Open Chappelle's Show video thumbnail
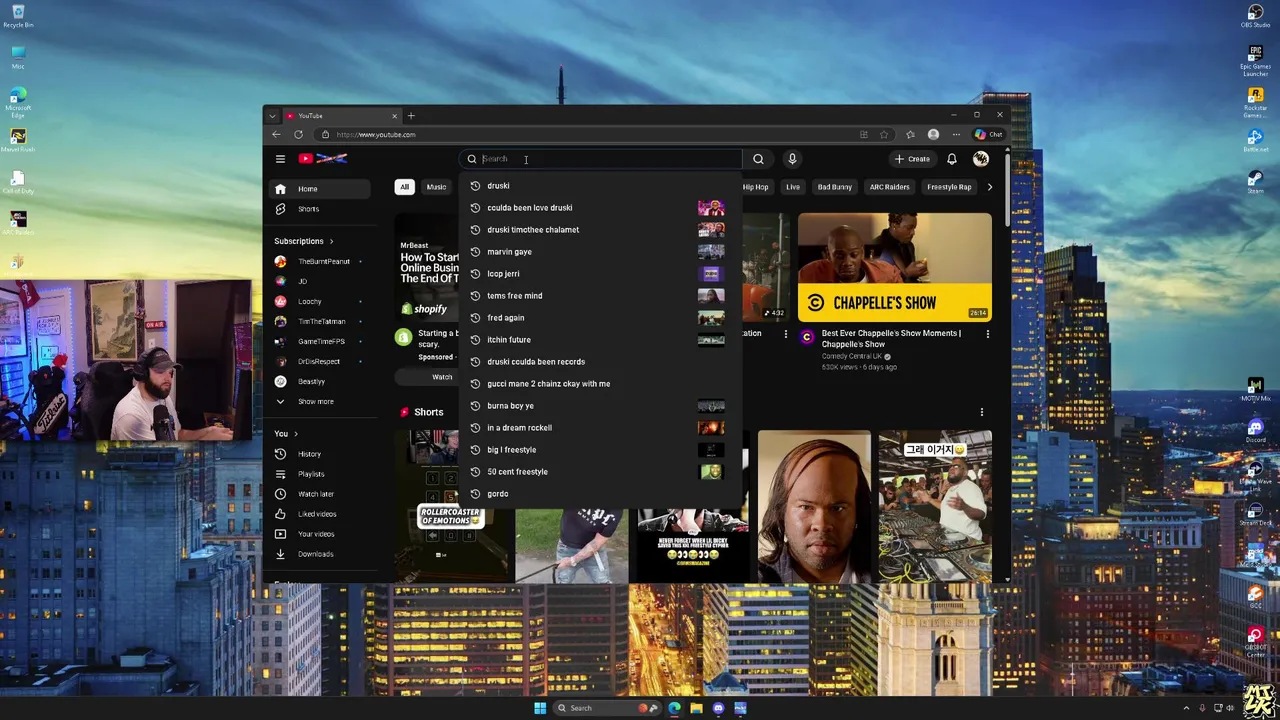The image size is (1280, 720). click(895, 266)
